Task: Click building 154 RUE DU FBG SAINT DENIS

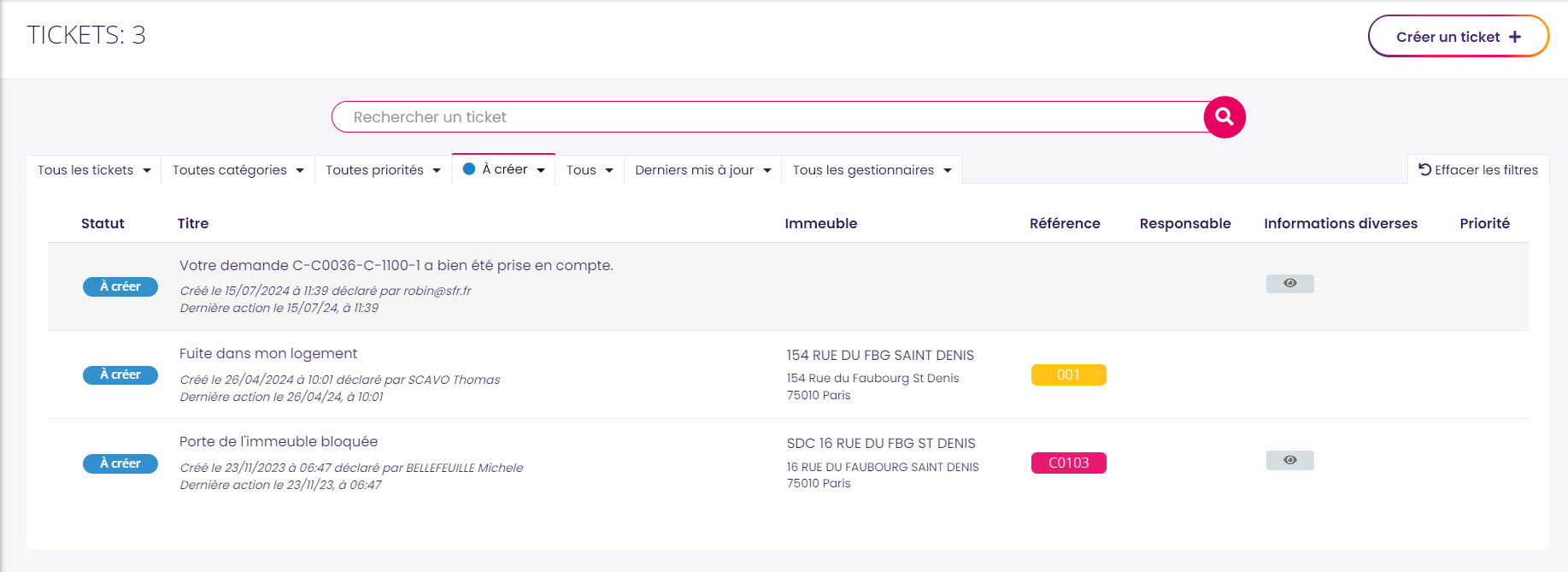Action: pos(880,356)
